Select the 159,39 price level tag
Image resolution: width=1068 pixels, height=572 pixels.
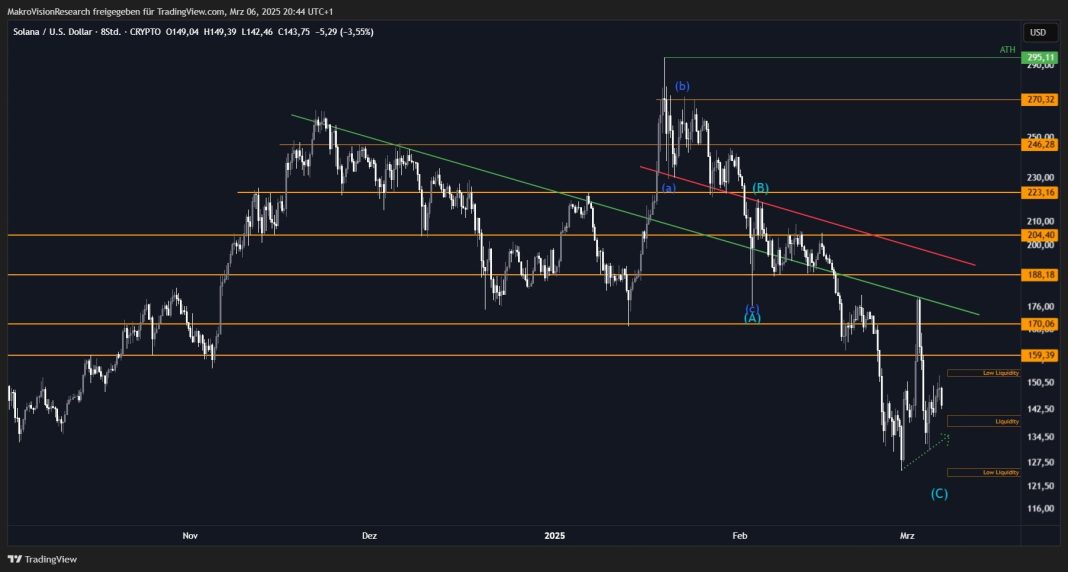1040,355
